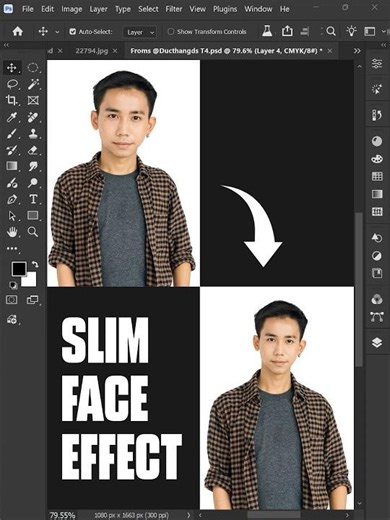Open the Edit Toolbar three-dots menu
Screen dimensions: 390x520
pyautogui.click(x=12, y=248)
